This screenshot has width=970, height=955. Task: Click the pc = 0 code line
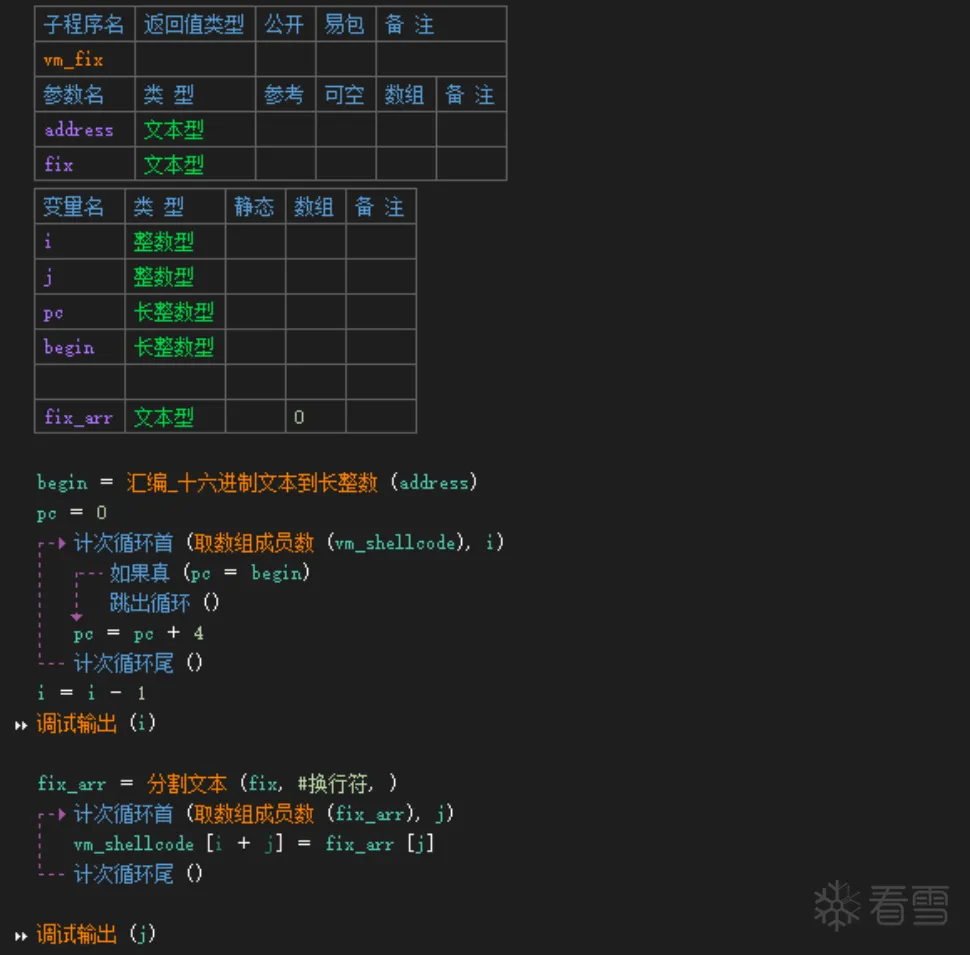pos(72,513)
